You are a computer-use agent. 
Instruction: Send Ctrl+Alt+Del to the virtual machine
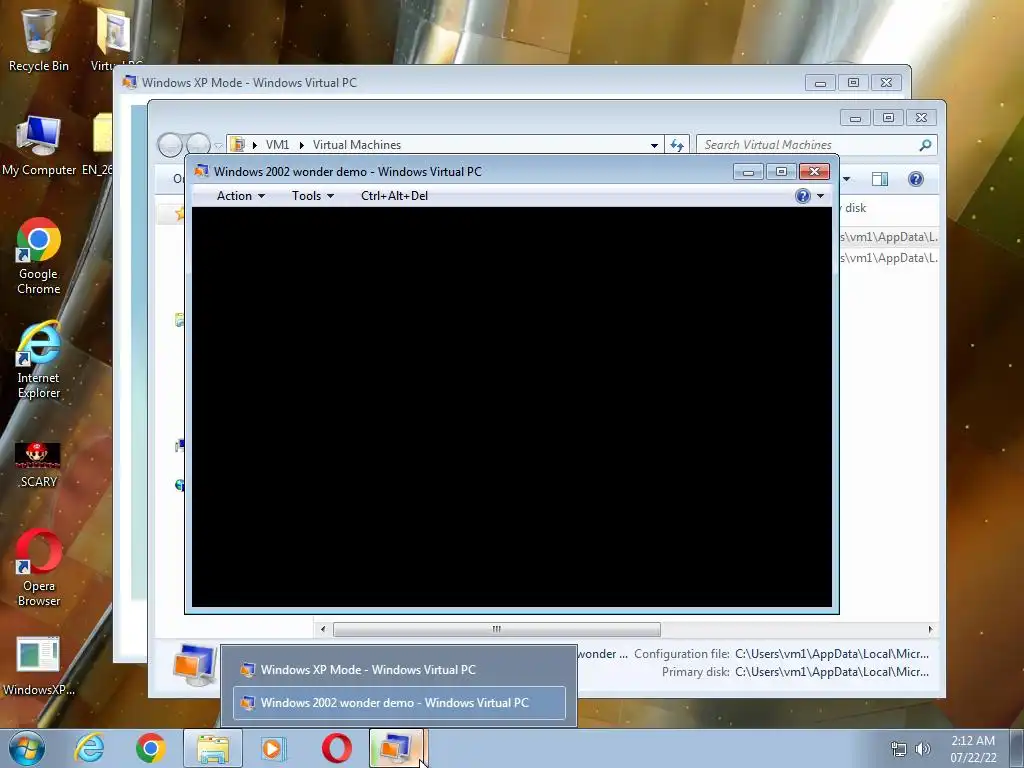click(x=394, y=196)
